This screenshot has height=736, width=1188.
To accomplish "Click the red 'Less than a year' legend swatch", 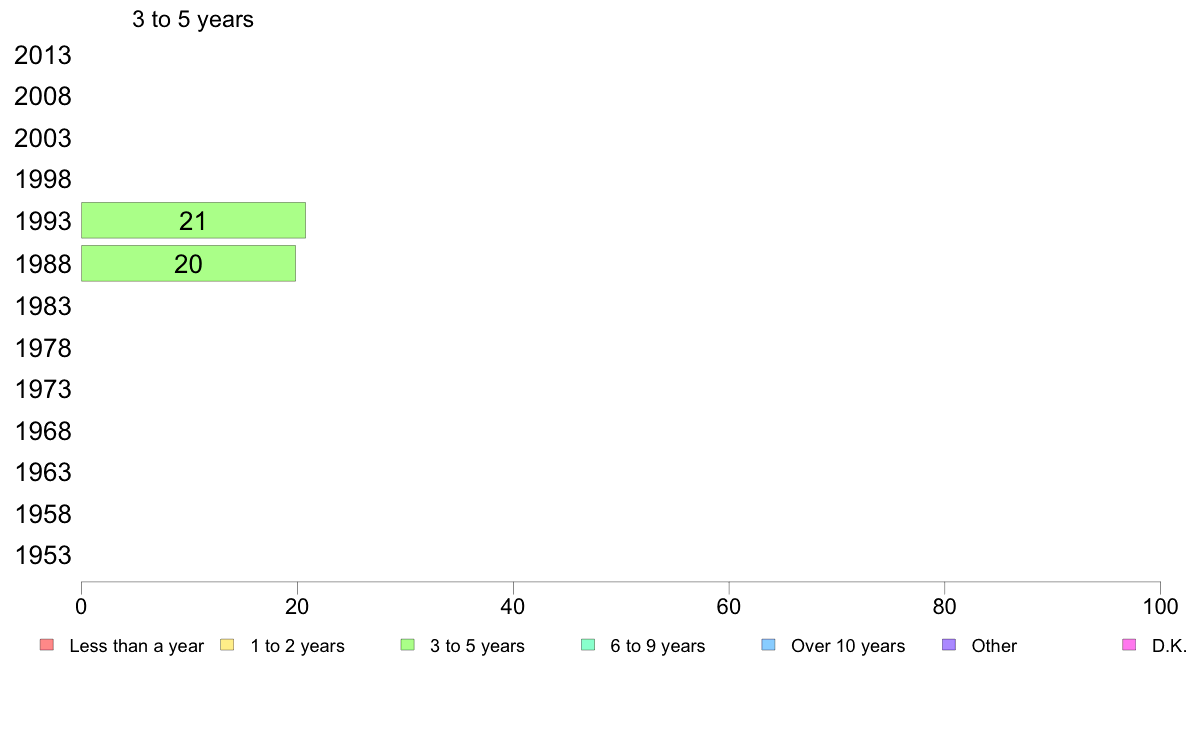I will click(47, 645).
